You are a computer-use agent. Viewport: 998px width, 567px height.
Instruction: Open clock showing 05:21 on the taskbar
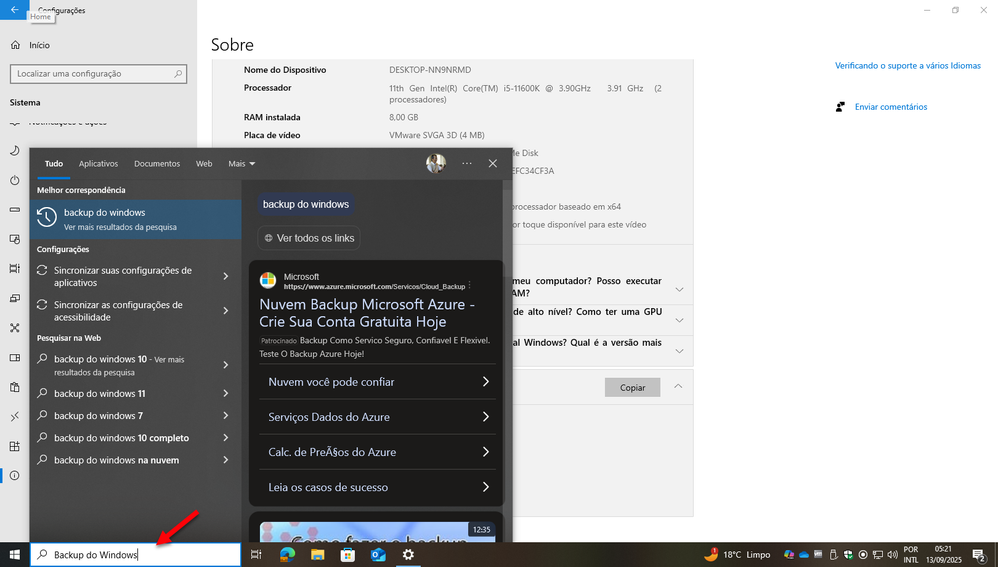point(943,554)
